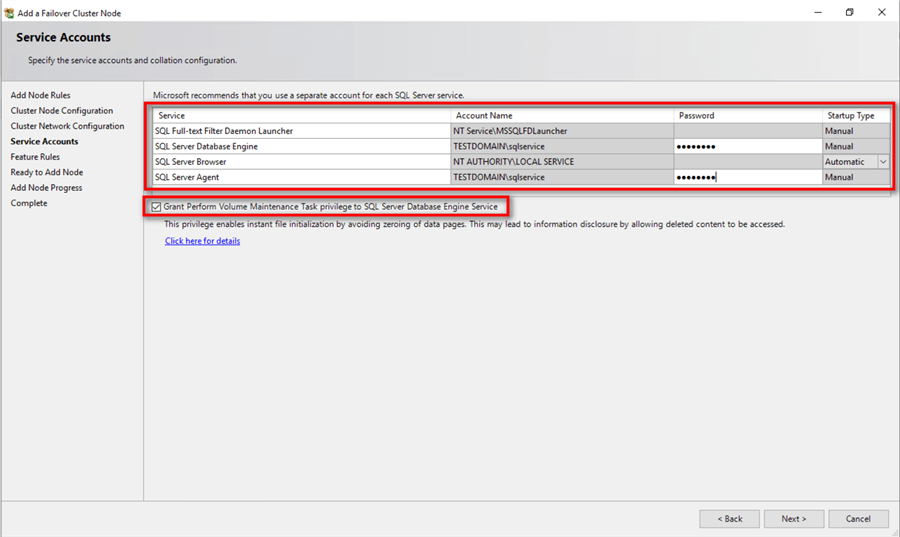Viewport: 900px width, 537px height.
Task: Select Complete step in sidebar
Action: (29, 203)
